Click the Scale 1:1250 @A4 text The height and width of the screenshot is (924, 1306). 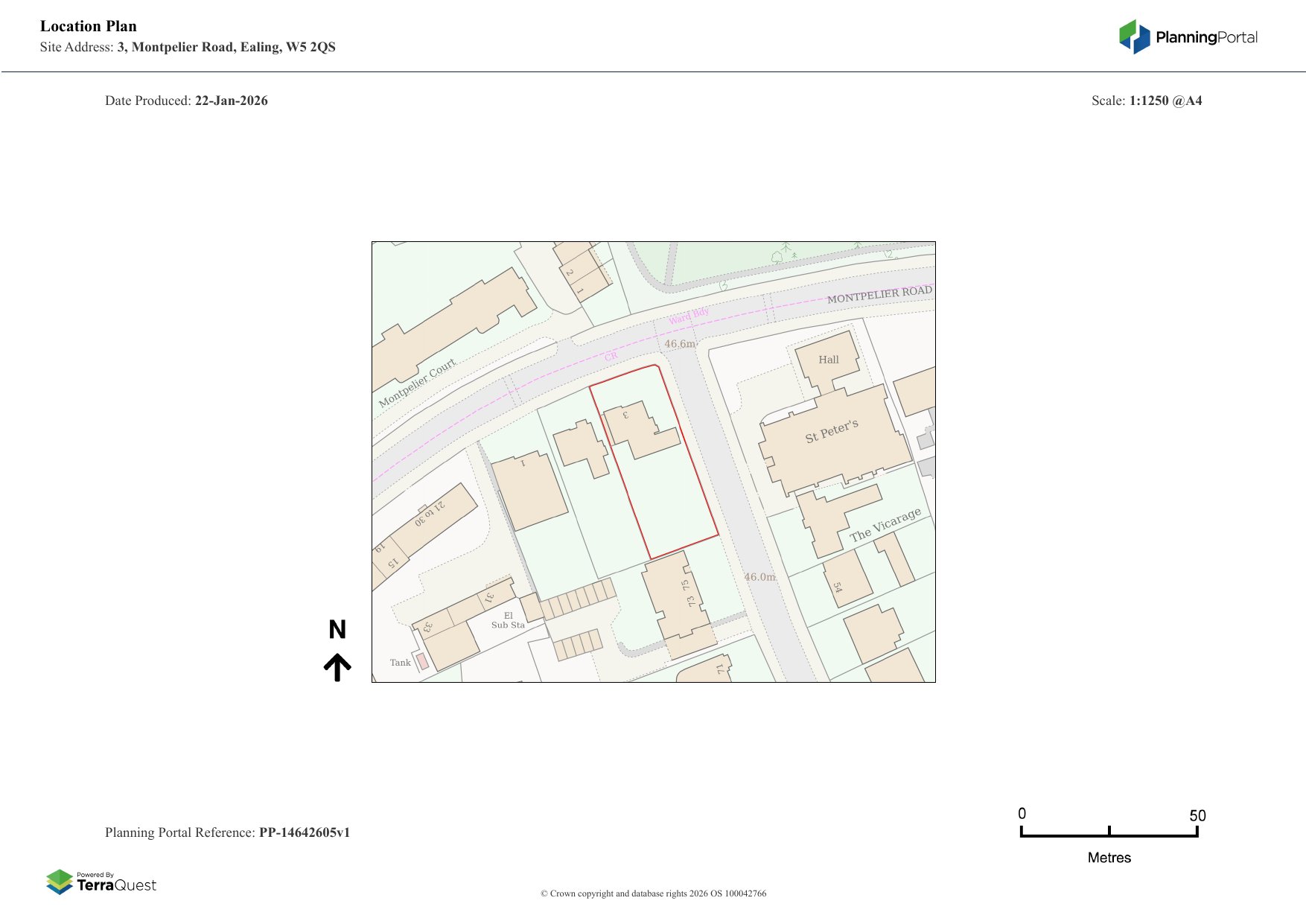pyautogui.click(x=1146, y=101)
